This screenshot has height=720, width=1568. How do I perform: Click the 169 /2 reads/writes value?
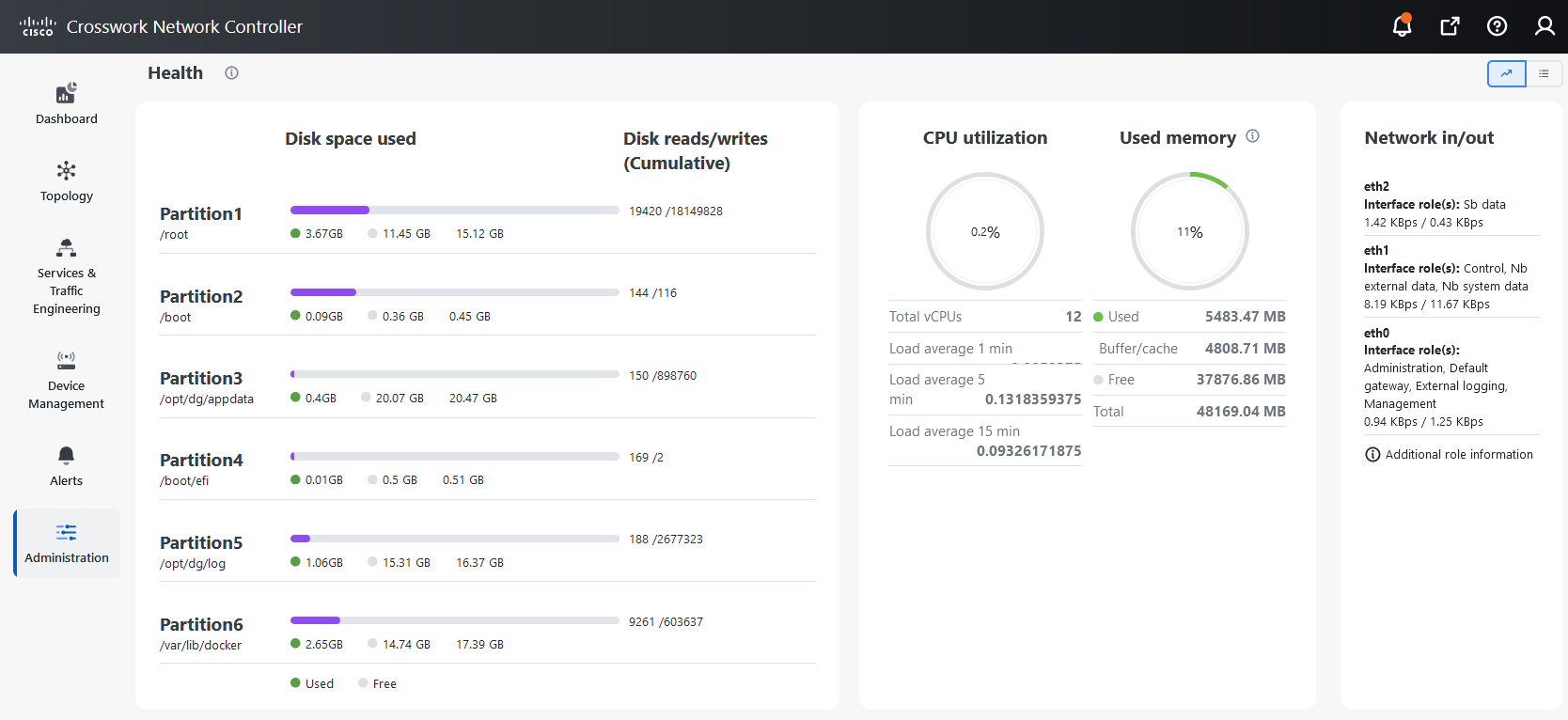point(646,458)
